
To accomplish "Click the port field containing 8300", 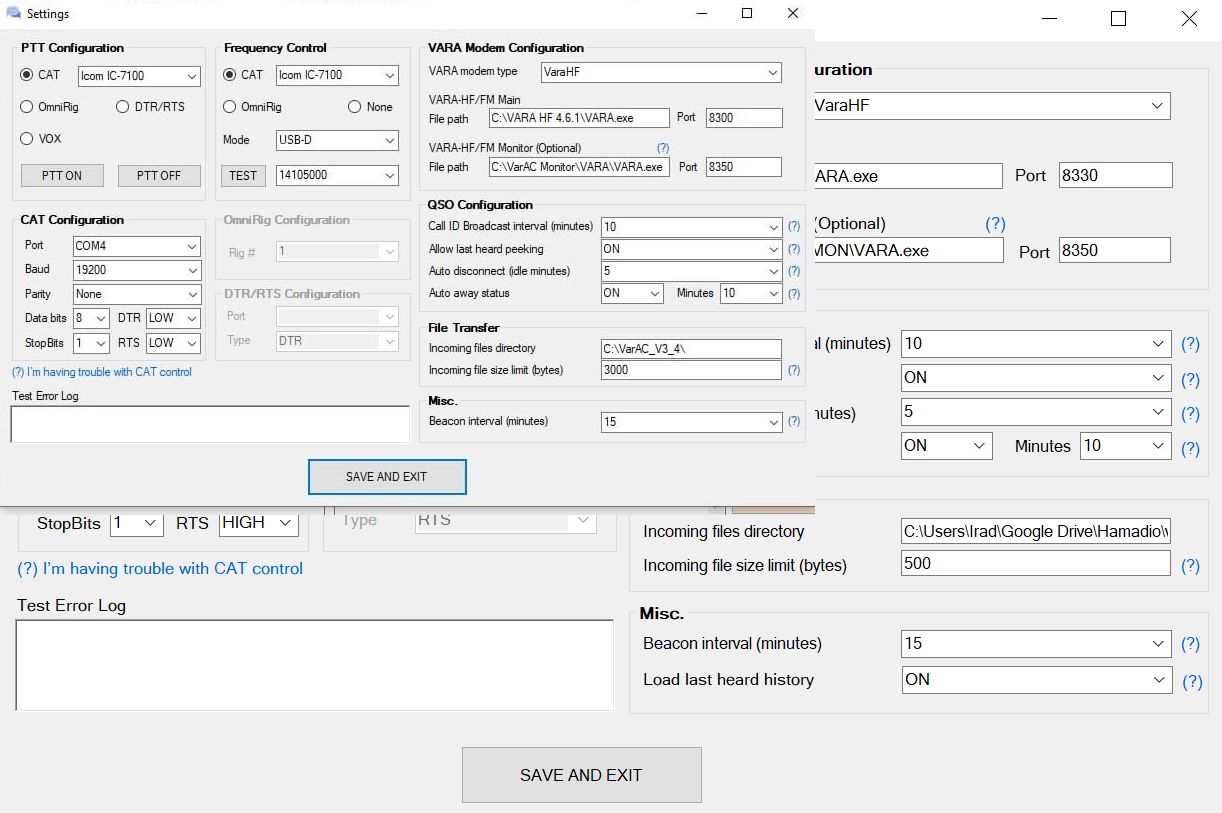I will pyautogui.click(x=744, y=118).
